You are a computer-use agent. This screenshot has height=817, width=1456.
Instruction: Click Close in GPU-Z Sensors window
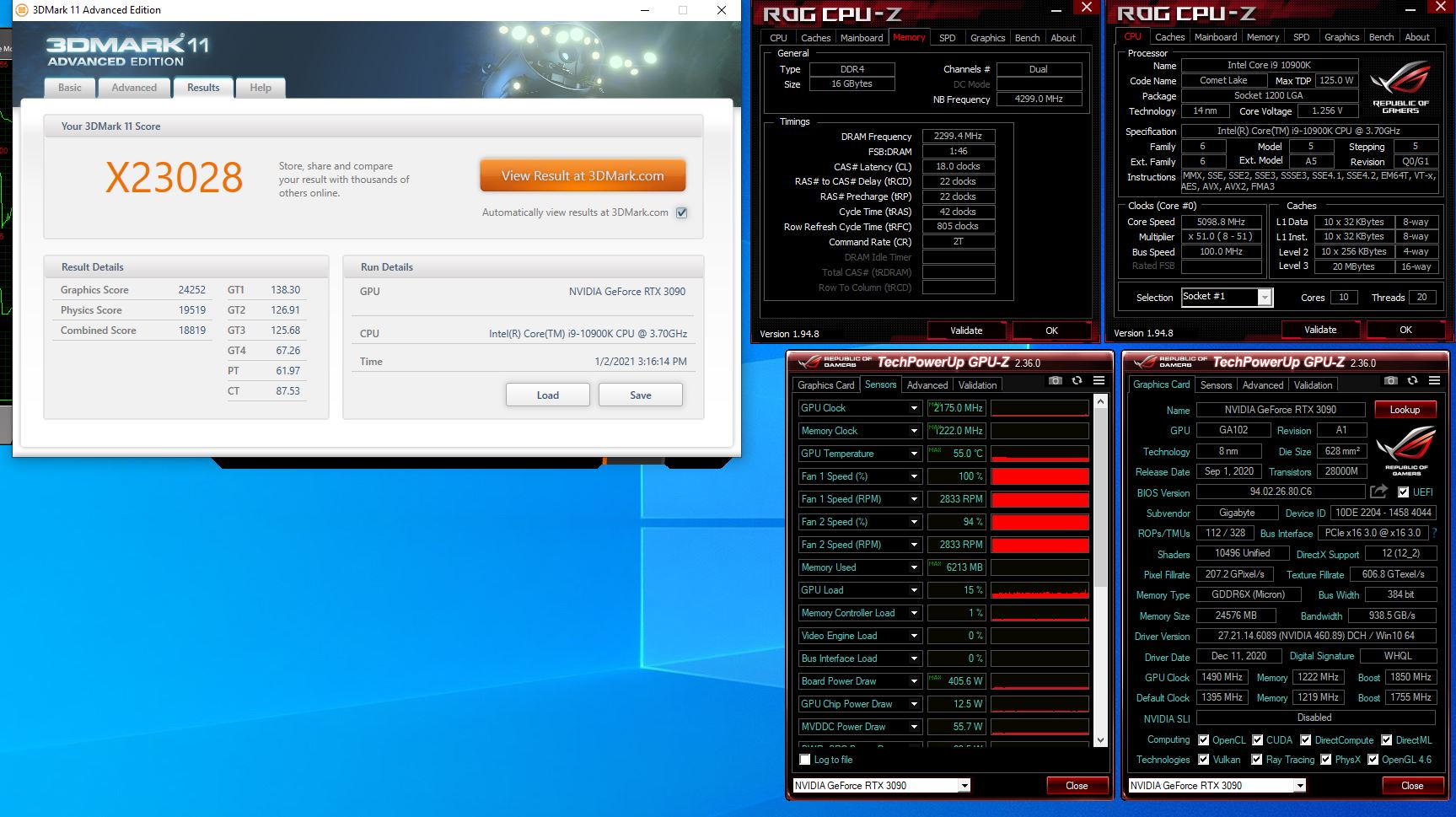click(x=1077, y=786)
